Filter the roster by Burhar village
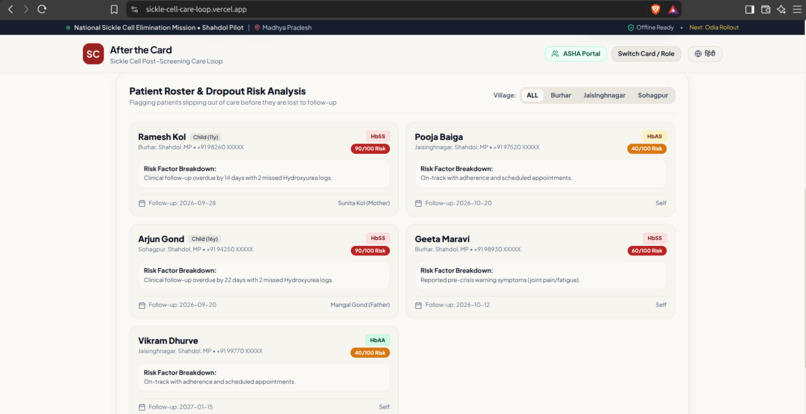The height and width of the screenshot is (414, 806). (561, 95)
